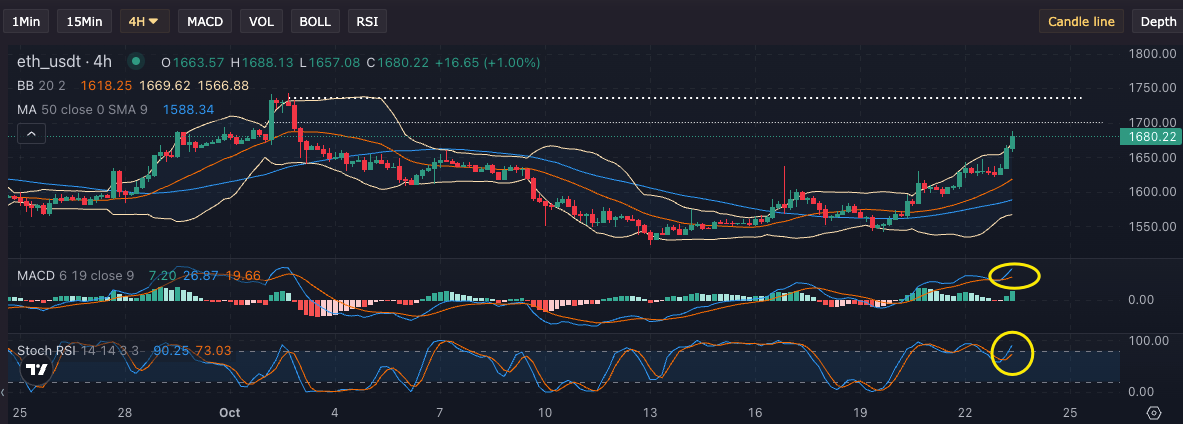1183x424 pixels.
Task: Switch to 15Min timeframe
Action: coord(85,21)
